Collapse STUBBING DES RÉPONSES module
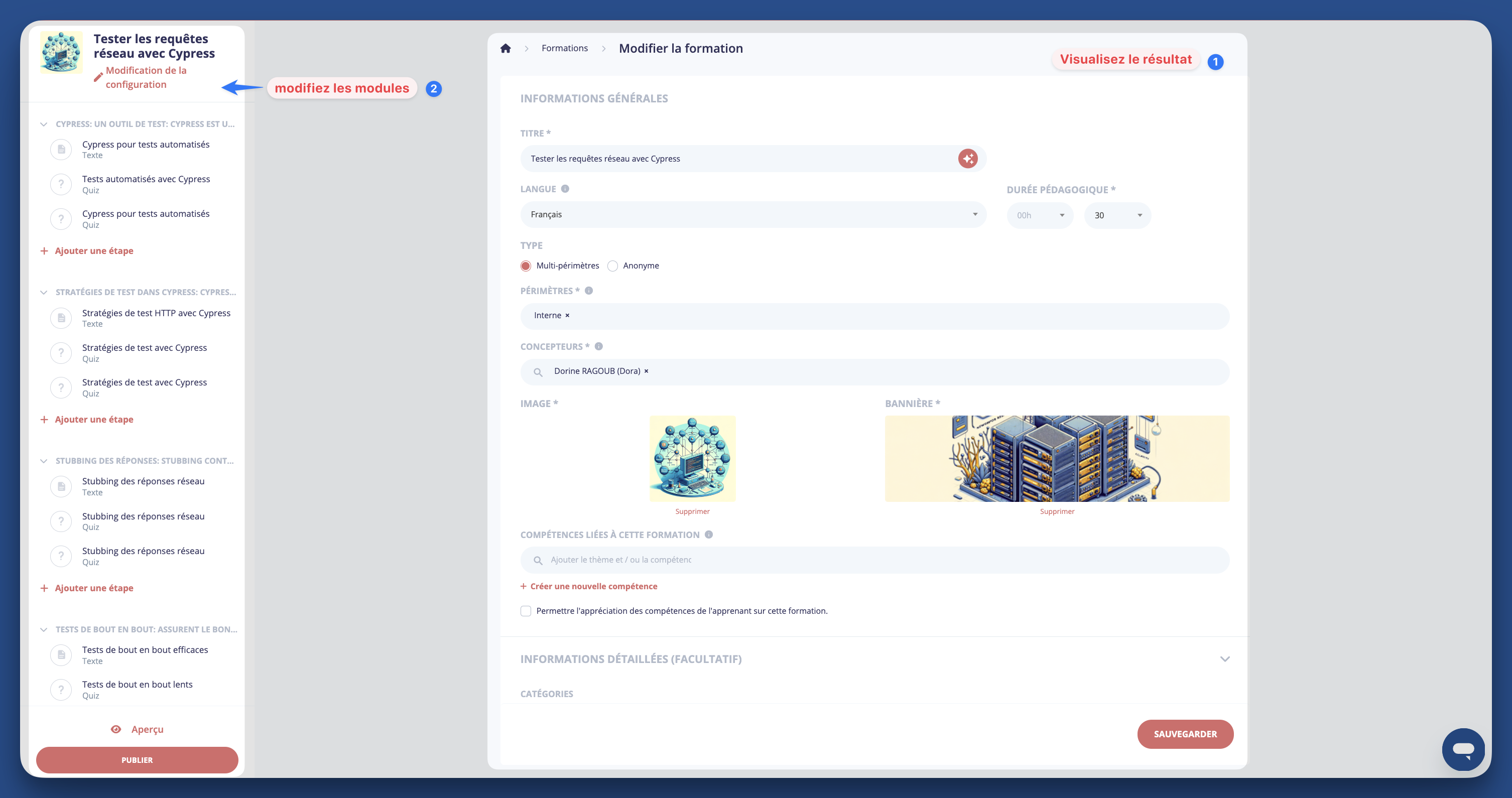The image size is (1512, 798). point(44,461)
